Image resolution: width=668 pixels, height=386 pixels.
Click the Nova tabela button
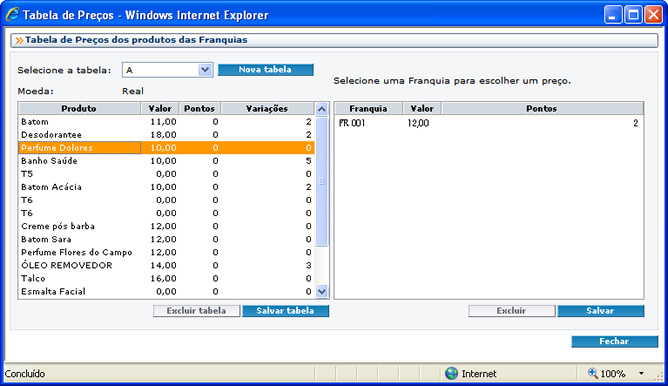(265, 69)
